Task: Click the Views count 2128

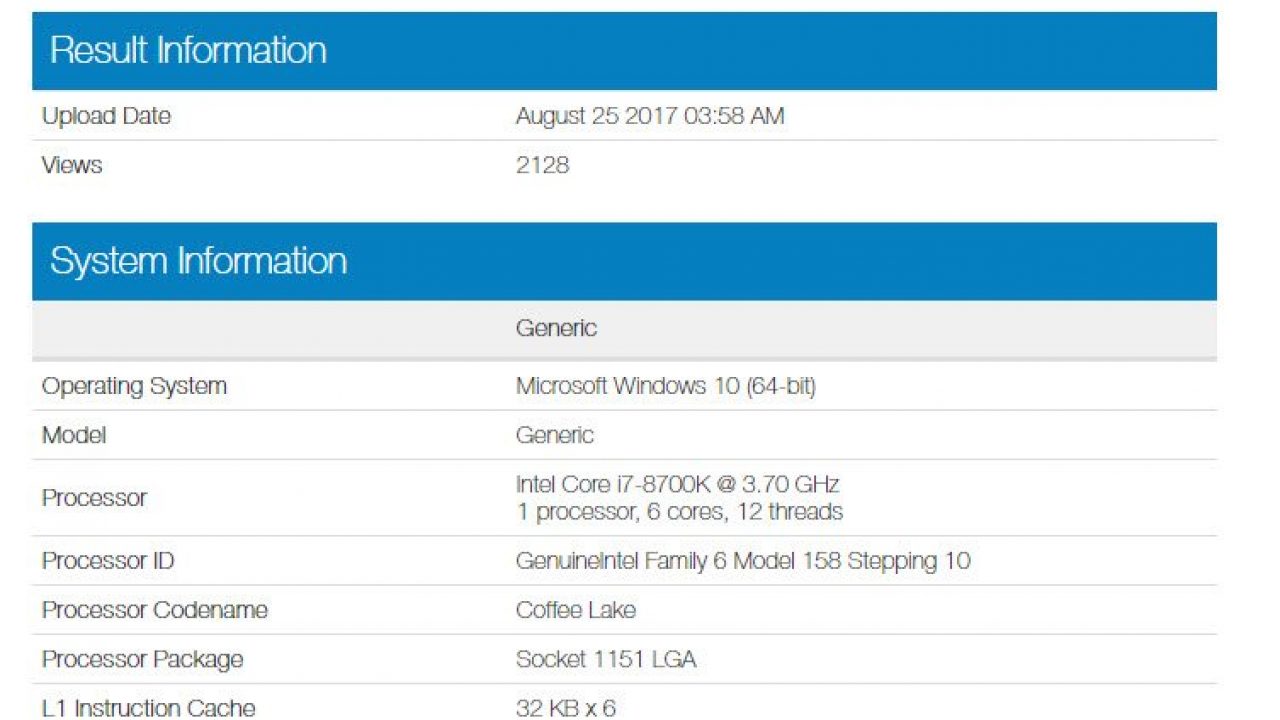Action: pos(542,165)
